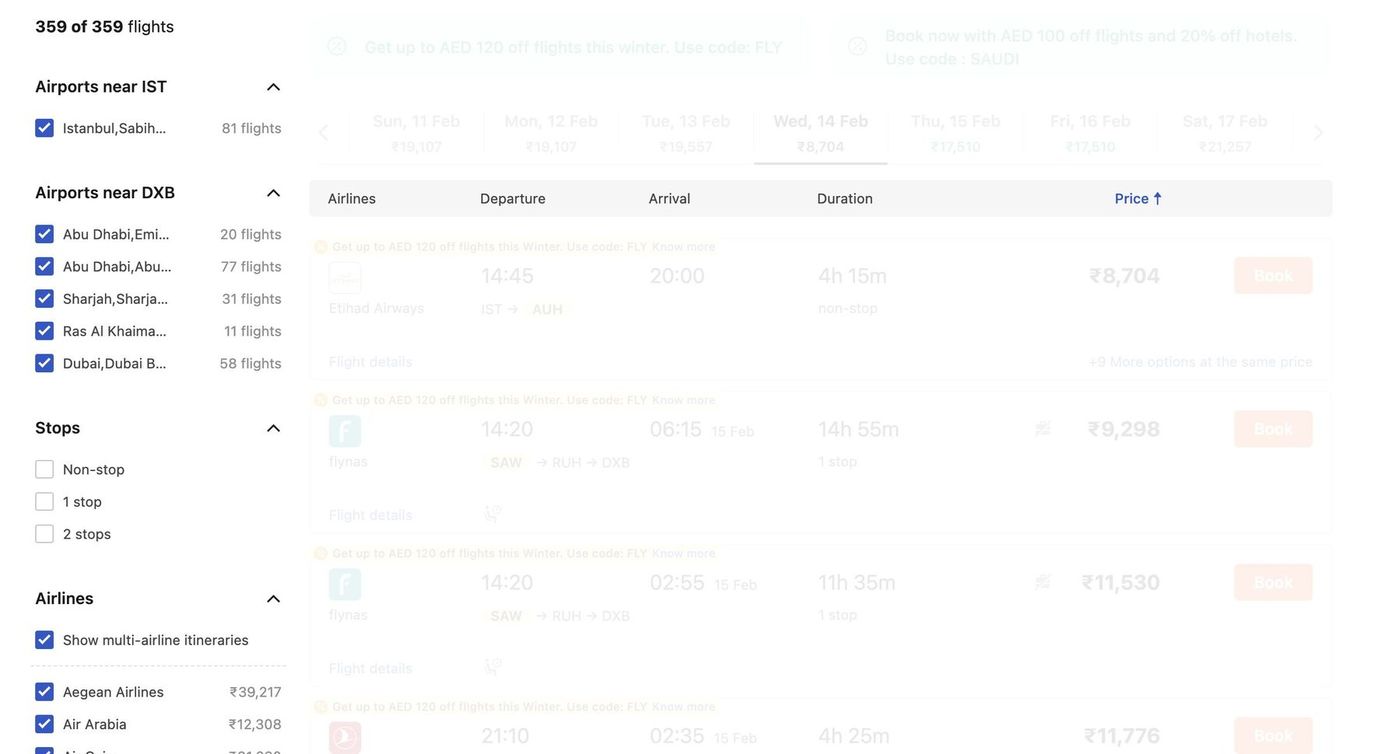Open Flight details for the 14h 55m flight

[x=371, y=514]
